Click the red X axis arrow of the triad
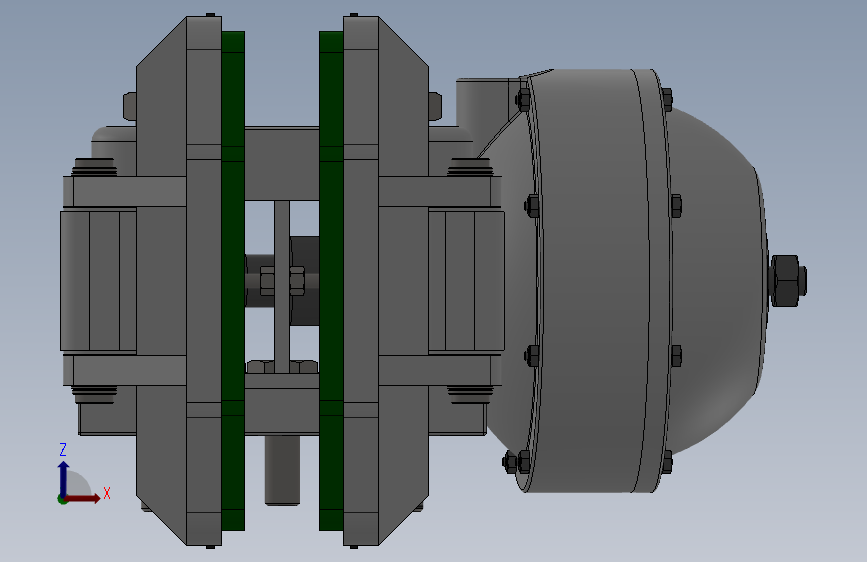The width and height of the screenshot is (867, 562). point(83,498)
